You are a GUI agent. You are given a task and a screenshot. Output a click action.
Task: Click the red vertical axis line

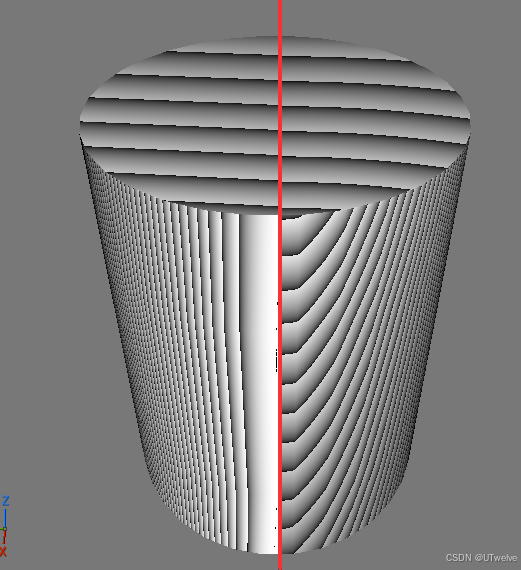click(280, 285)
